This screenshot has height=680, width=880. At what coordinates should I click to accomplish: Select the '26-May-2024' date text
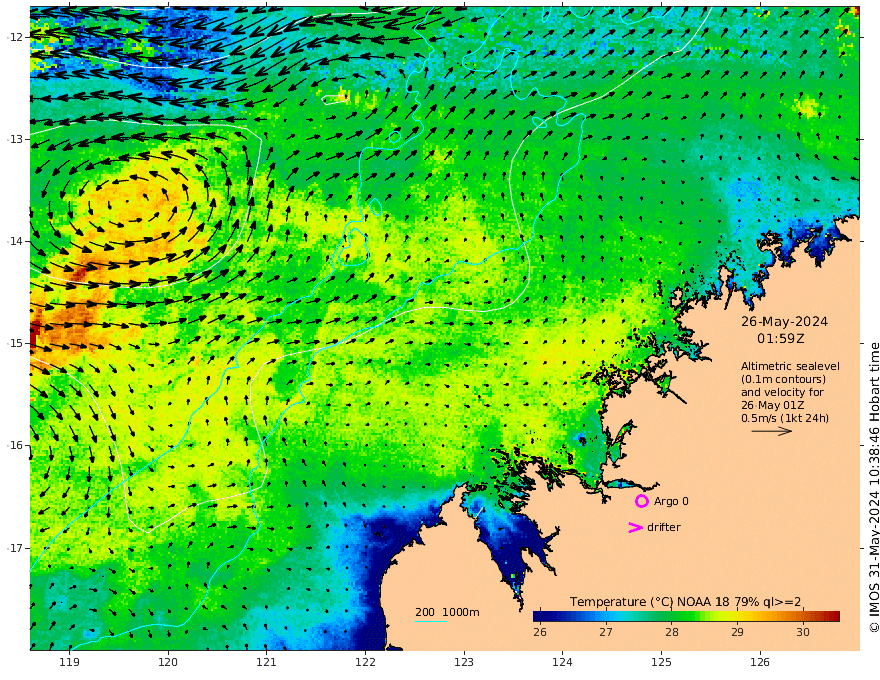tap(784, 321)
